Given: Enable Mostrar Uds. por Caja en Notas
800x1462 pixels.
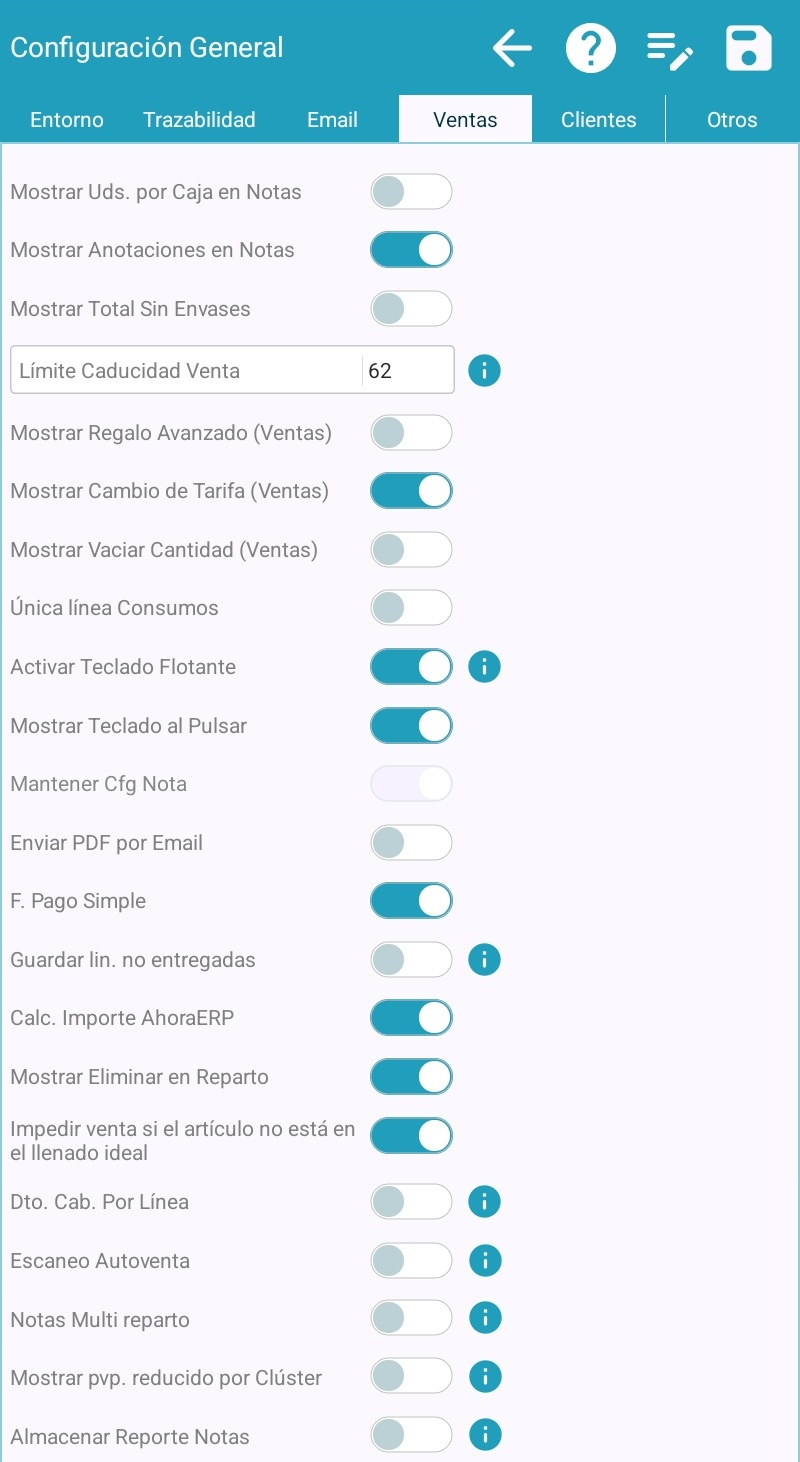Looking at the screenshot, I should pos(411,191).
